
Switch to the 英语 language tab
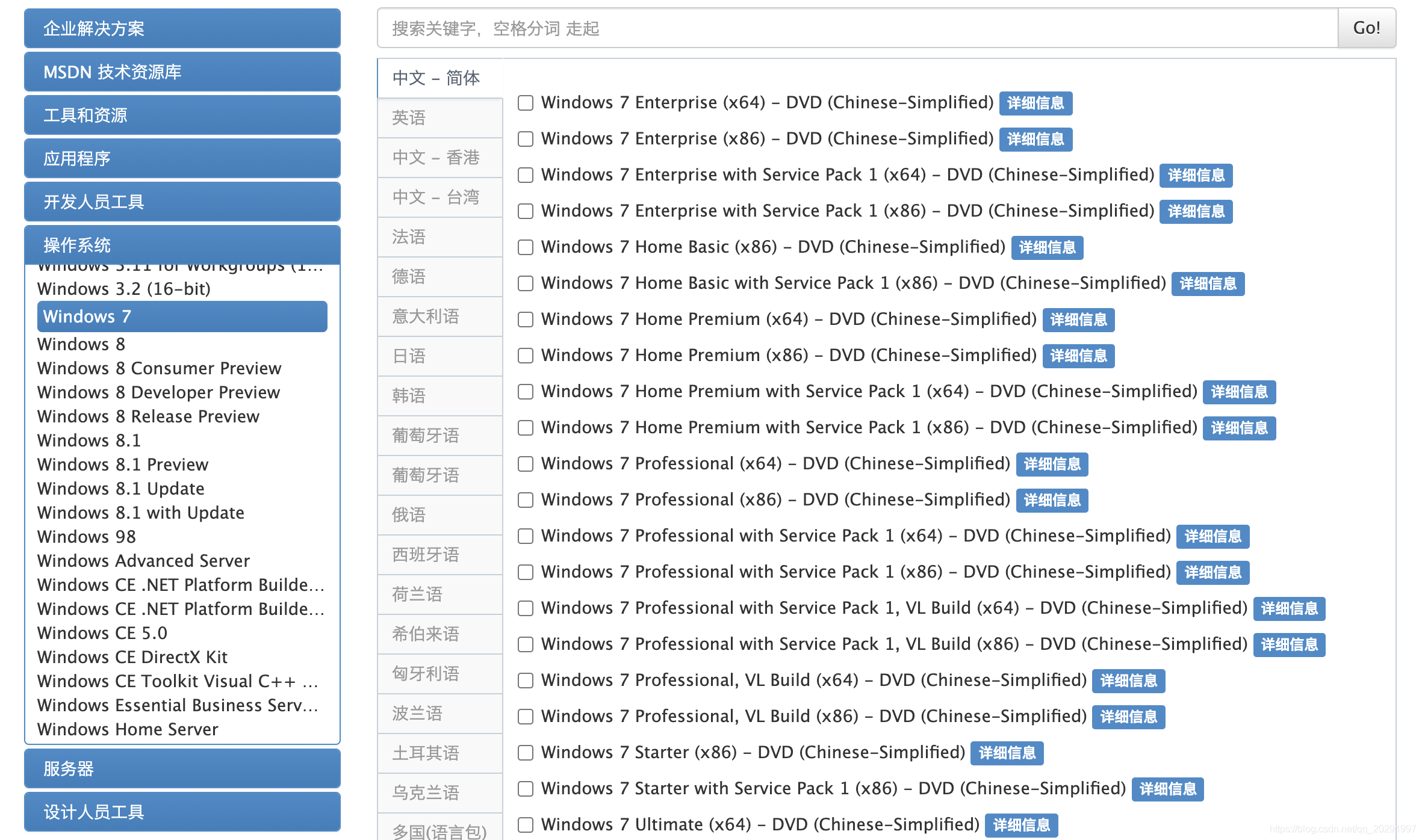pos(439,117)
